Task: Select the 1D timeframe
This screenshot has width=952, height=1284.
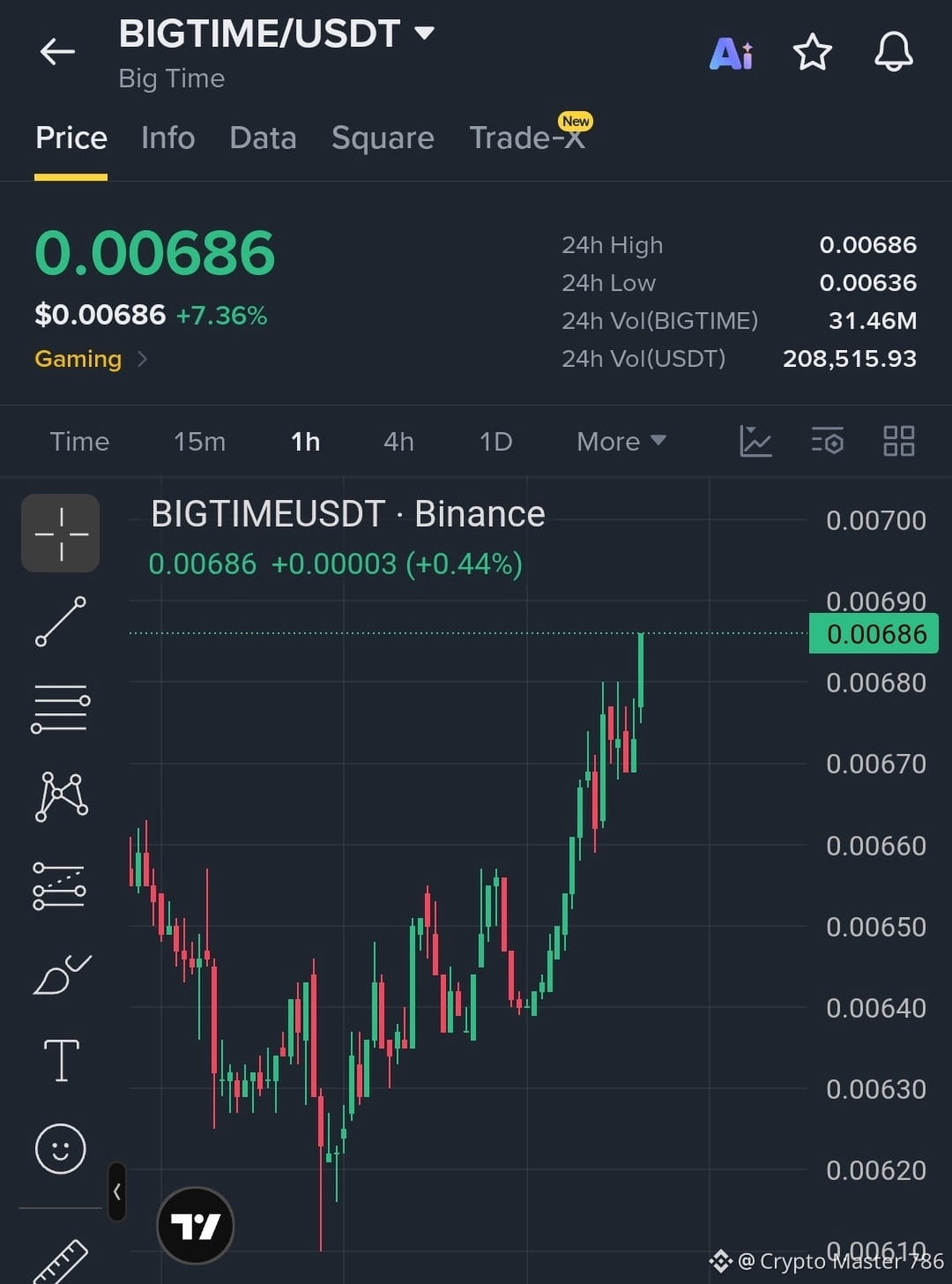Action: tap(495, 441)
